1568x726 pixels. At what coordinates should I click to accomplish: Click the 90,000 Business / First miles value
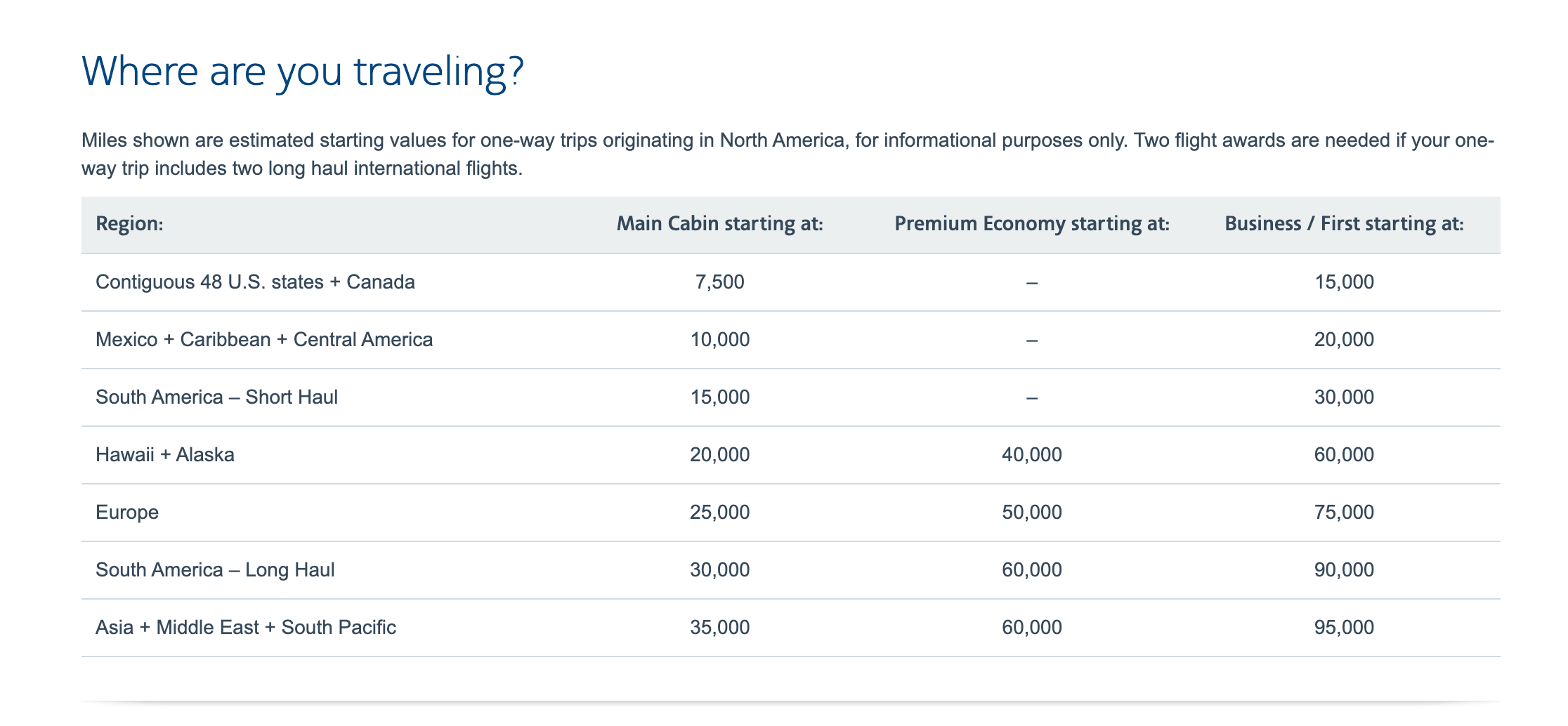click(x=1343, y=570)
